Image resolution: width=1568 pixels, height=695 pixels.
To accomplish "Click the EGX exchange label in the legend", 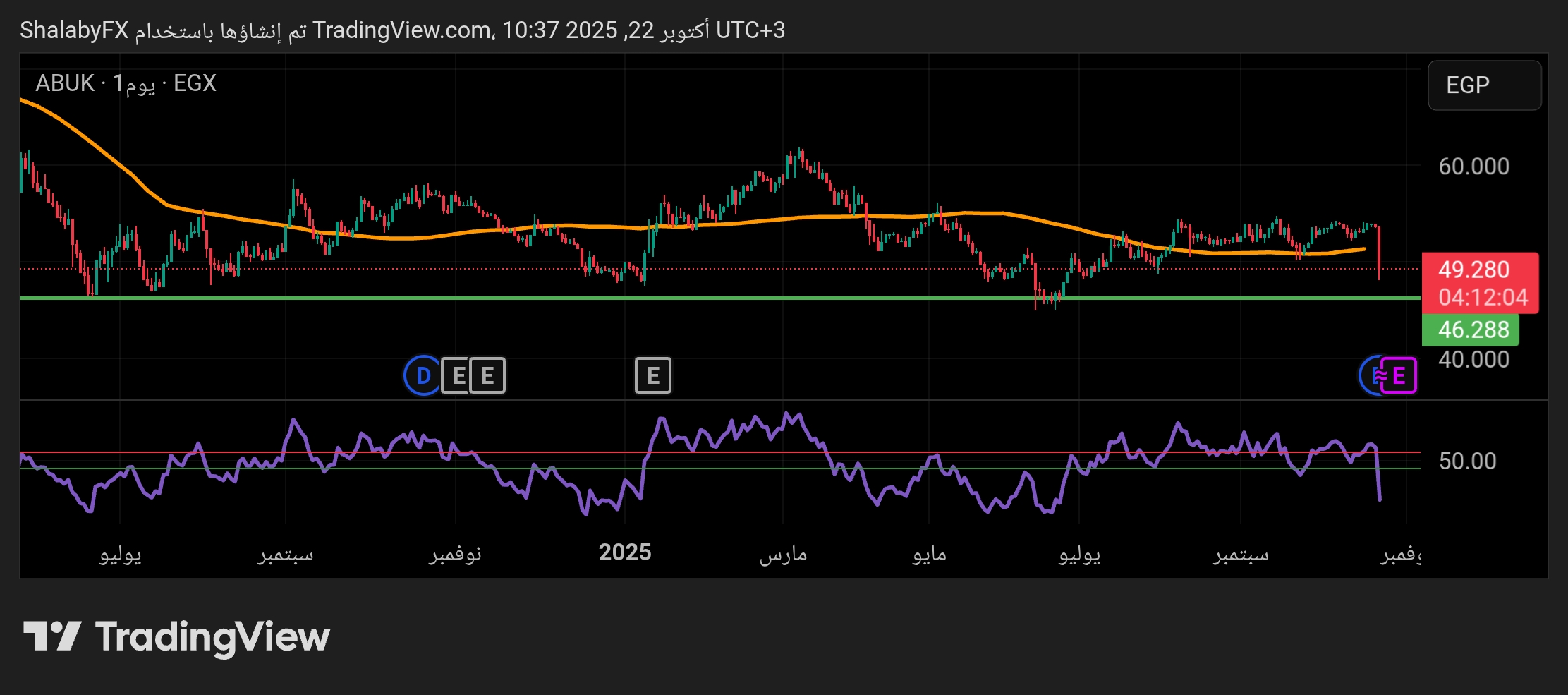I will [x=195, y=83].
